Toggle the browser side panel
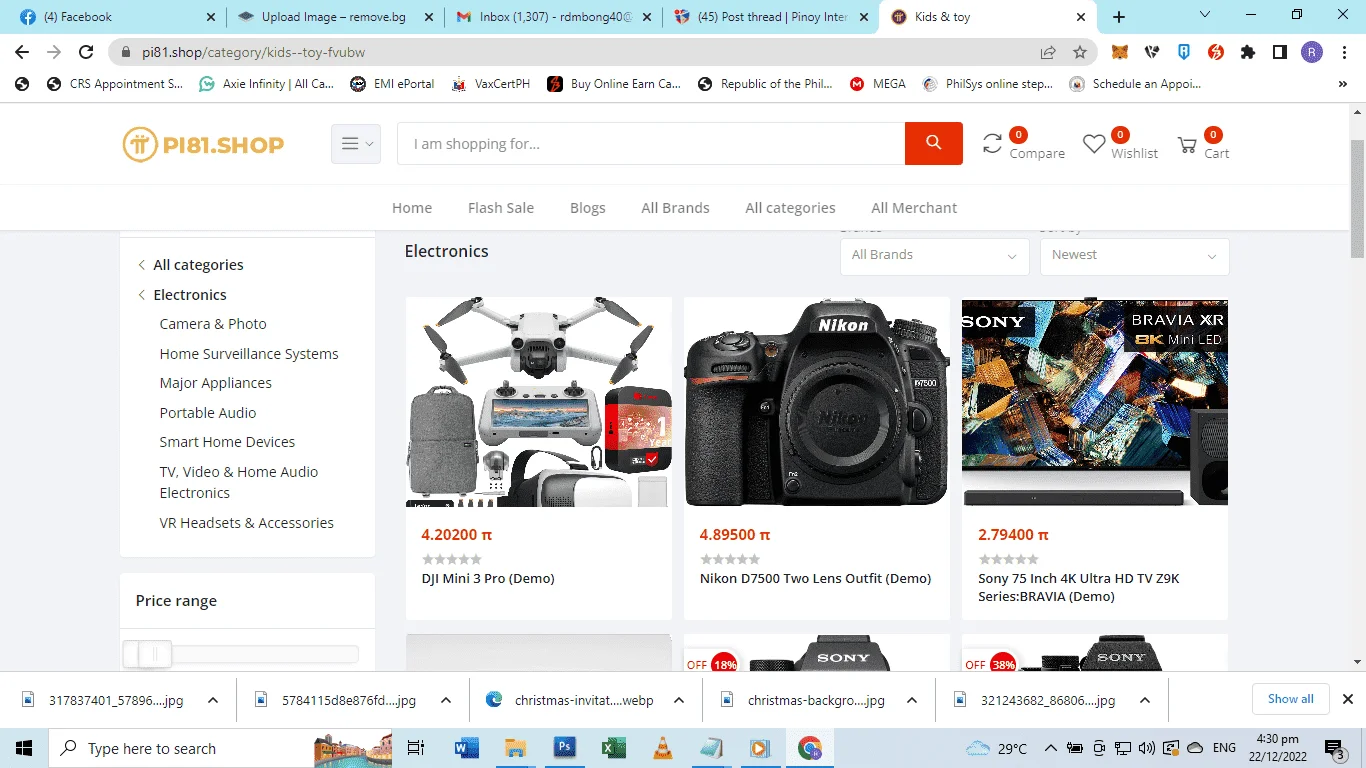The image size is (1366, 768). pyautogui.click(x=1280, y=52)
